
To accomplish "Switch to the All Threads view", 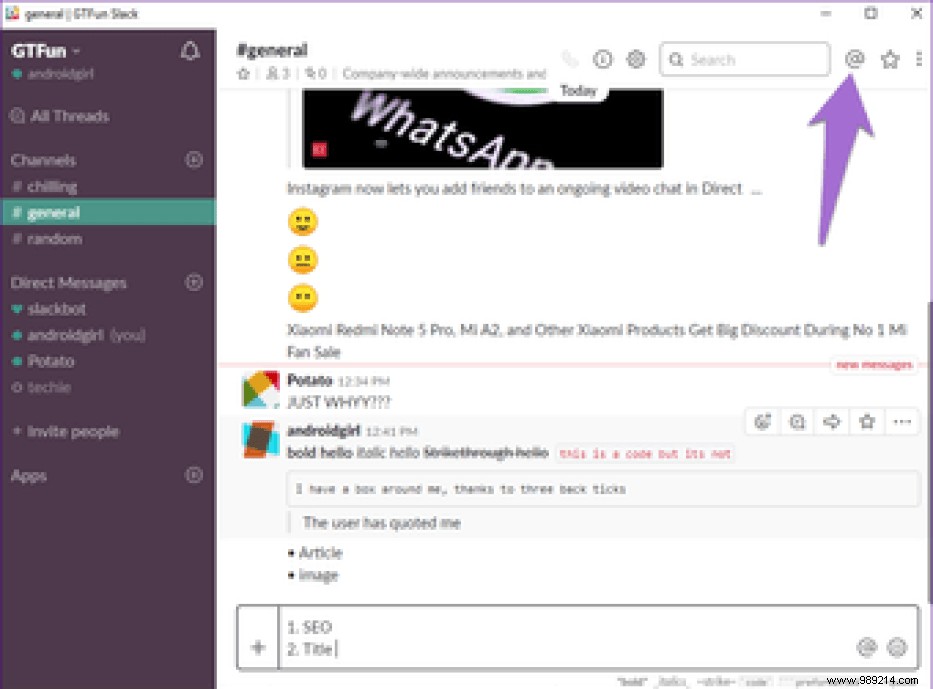I will (x=68, y=116).
